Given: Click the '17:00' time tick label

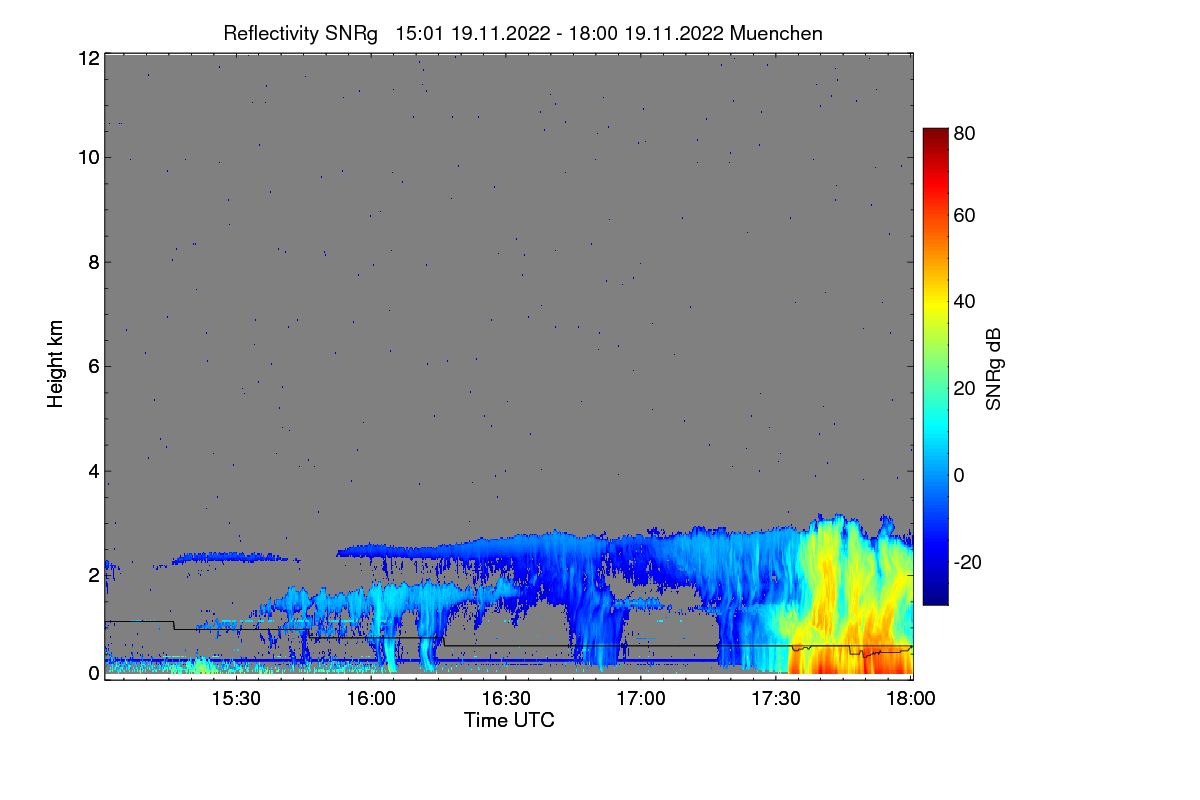Looking at the screenshot, I should (641, 698).
